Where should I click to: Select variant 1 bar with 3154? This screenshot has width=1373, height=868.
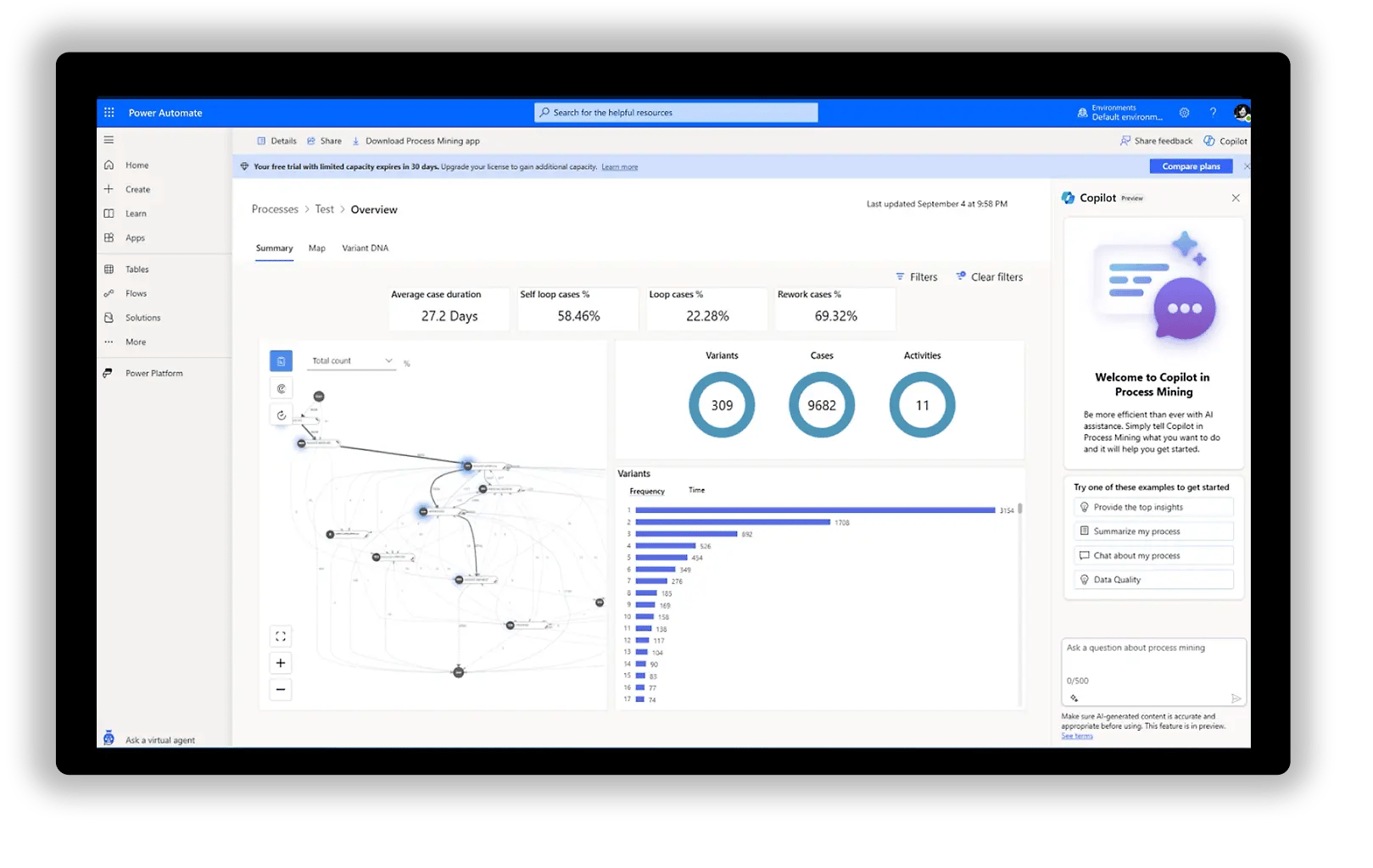(815, 510)
